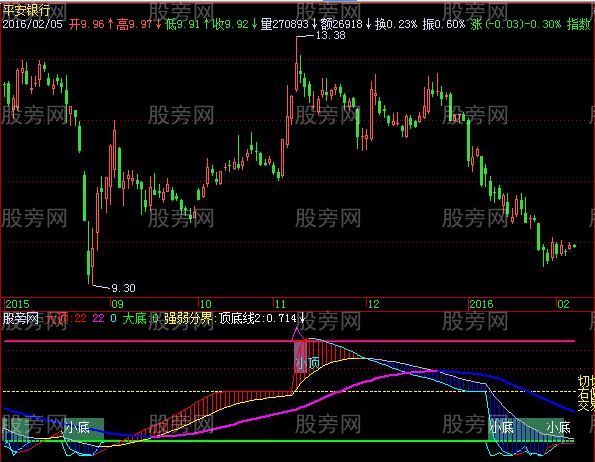Click the 强弱分界 indicator label
The image size is (595, 462).
188,318
